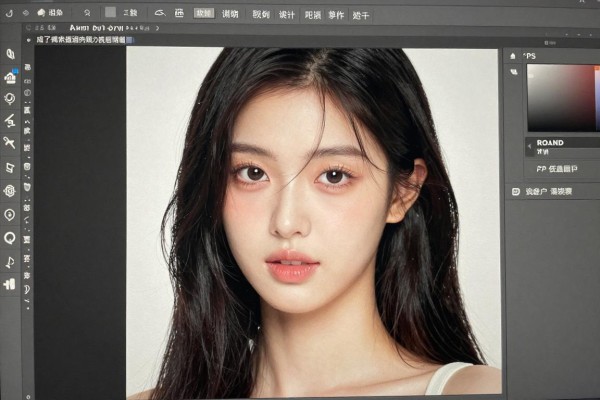Click the grid icon before the highlighted tab

click(x=179, y=13)
